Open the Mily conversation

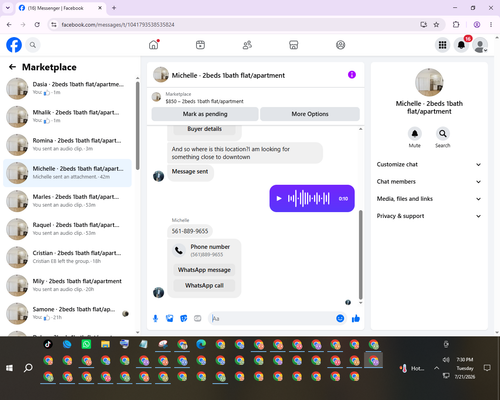(67, 285)
